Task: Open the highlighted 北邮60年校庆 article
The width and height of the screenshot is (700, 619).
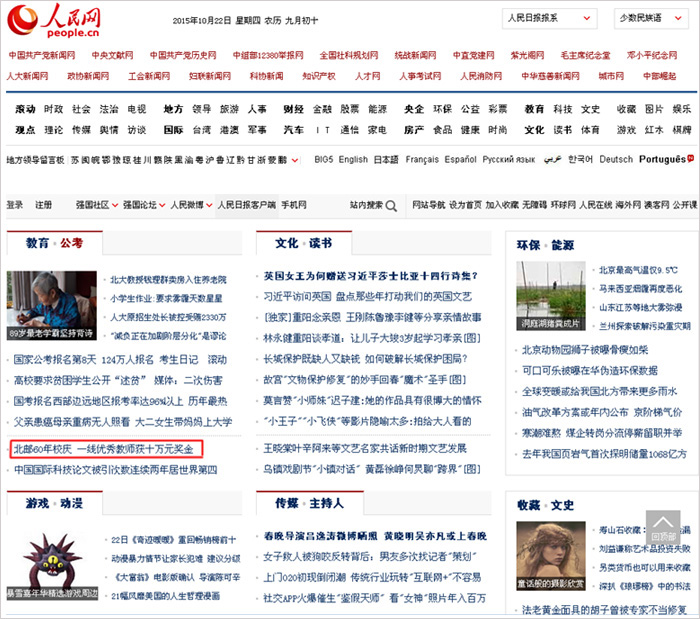Action: 104,450
